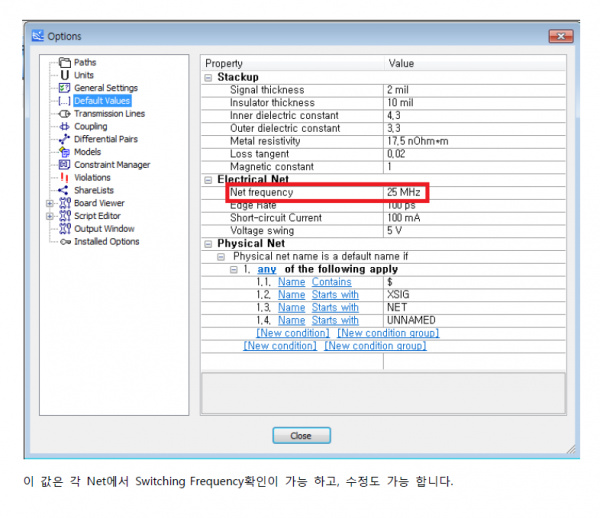The width and height of the screenshot is (600, 518).
Task: Click the Coupling icon in tree
Action: click(65, 127)
